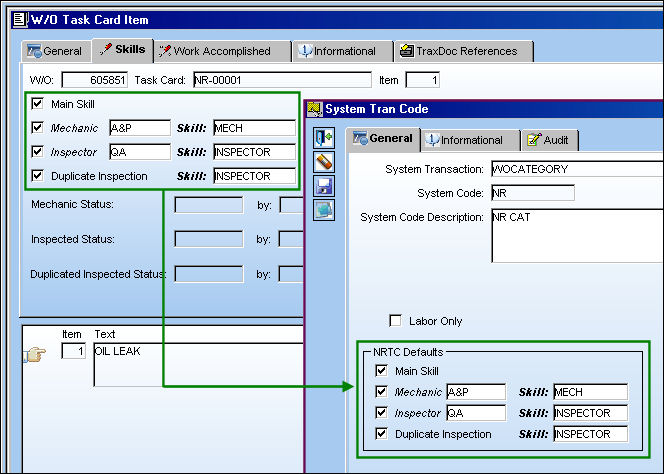The image size is (664, 474).
Task: Toggle Main Skill checkbox in task card
Action: point(37,103)
